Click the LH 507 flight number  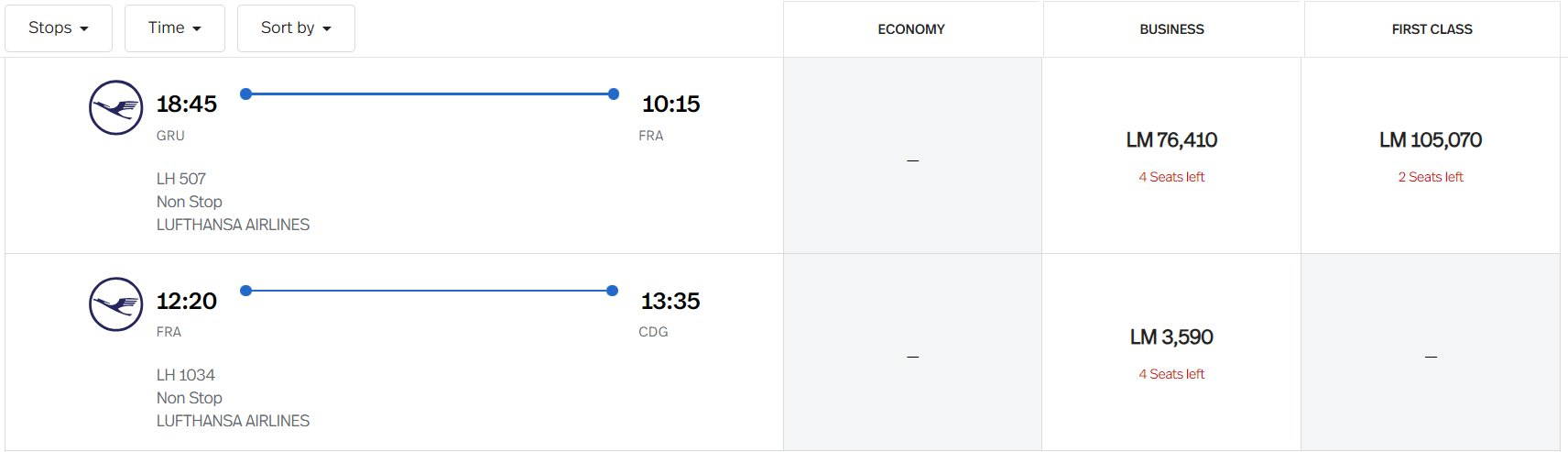pos(181,179)
